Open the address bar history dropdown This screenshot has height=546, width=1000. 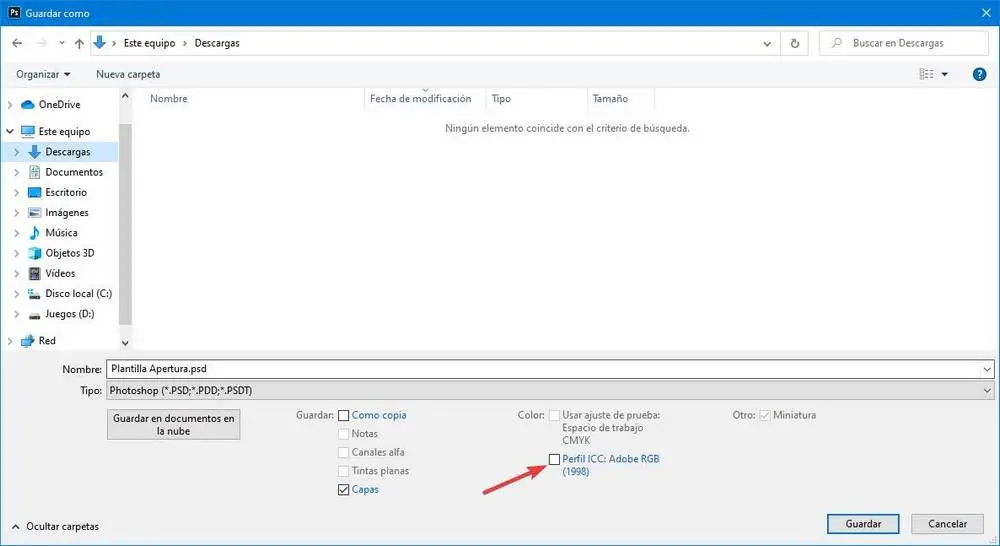(767, 43)
